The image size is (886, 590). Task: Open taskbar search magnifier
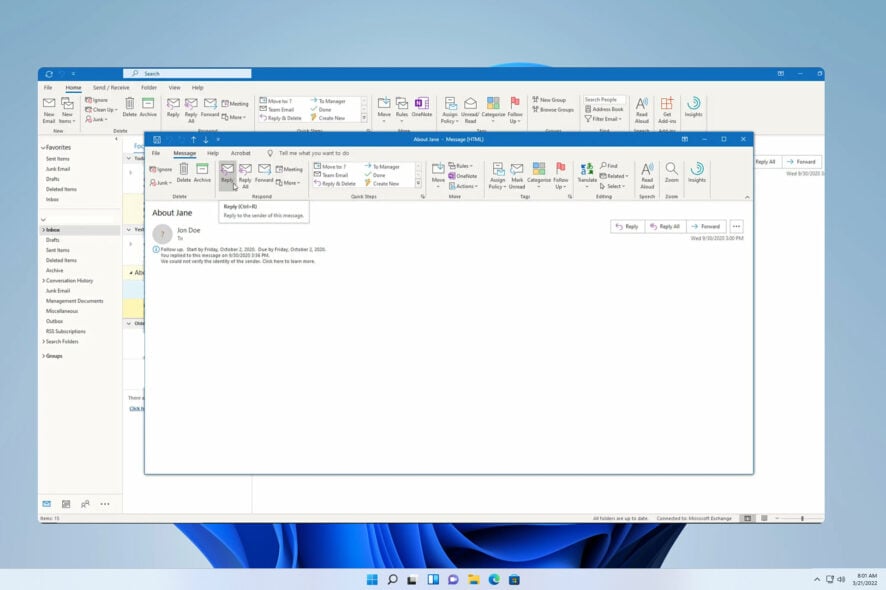[x=392, y=579]
